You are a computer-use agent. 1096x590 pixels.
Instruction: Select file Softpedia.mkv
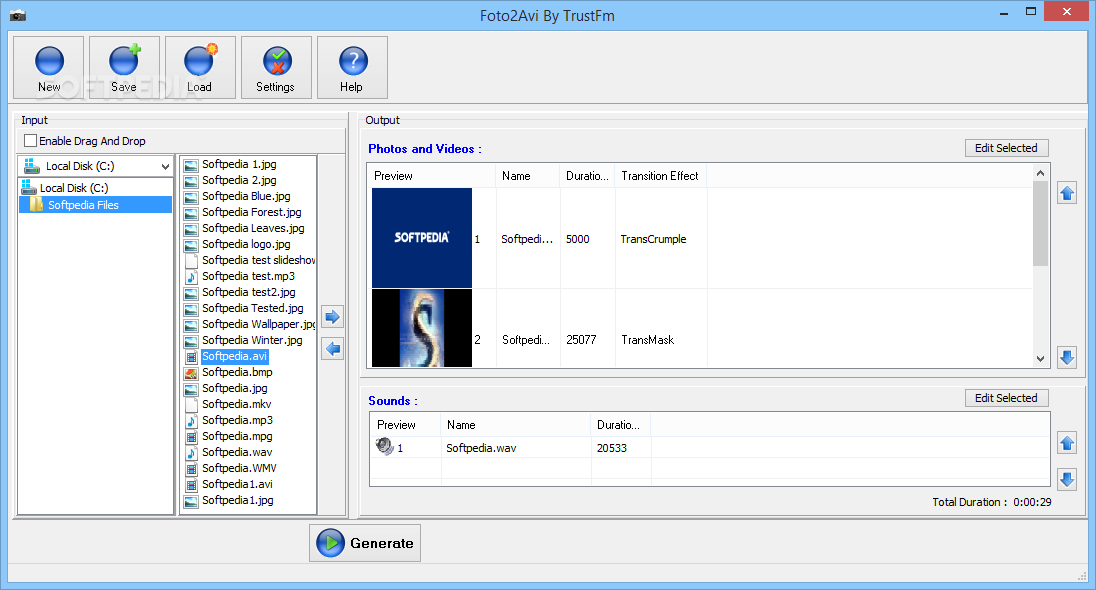[236, 405]
